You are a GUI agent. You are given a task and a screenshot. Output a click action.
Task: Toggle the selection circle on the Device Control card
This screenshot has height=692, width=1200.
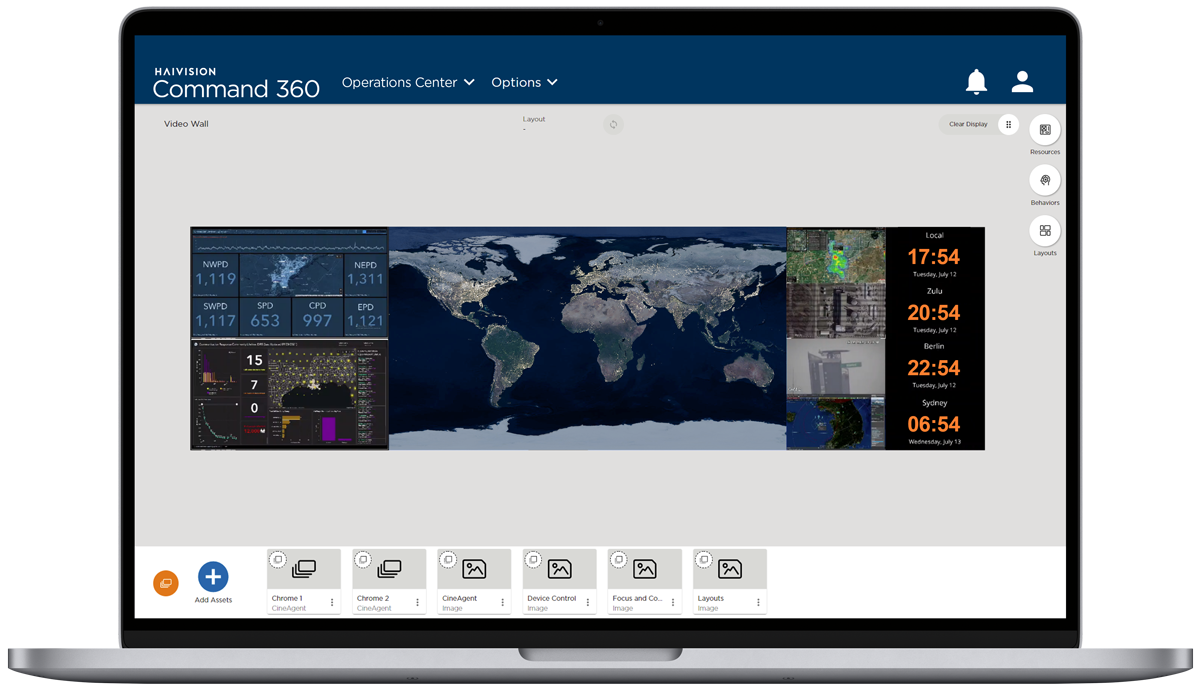click(533, 559)
